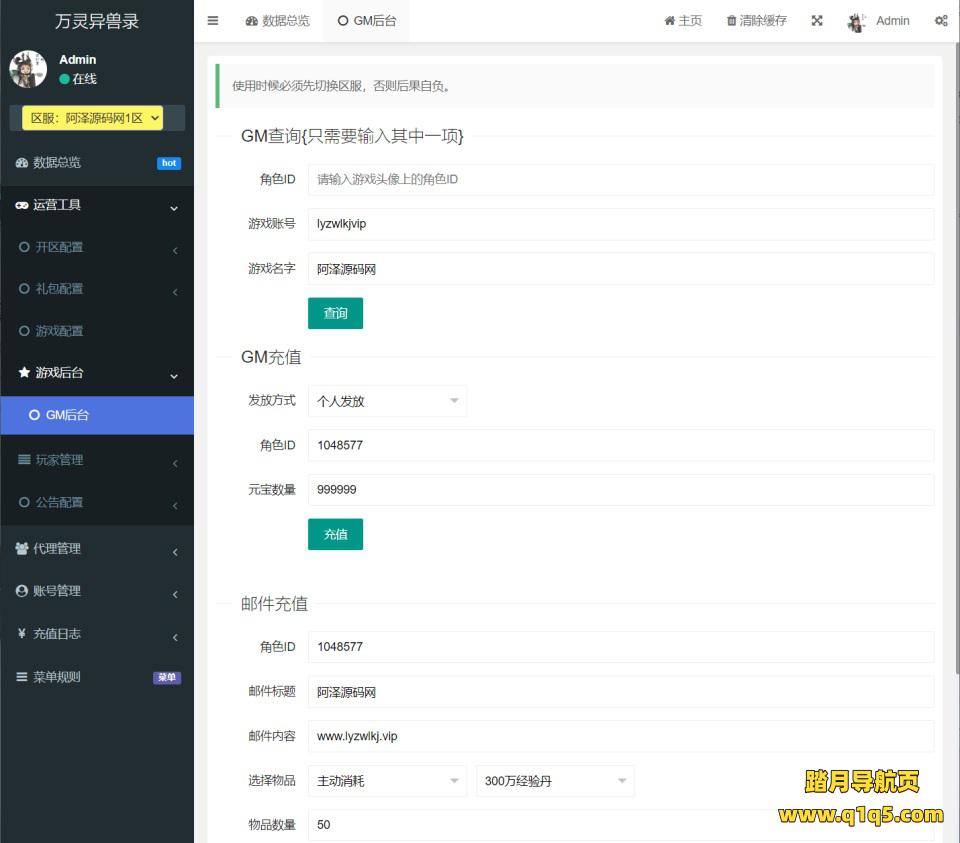The image size is (960, 843).
Task: Expand the 玩家管理 submenu
Action: 59,461
